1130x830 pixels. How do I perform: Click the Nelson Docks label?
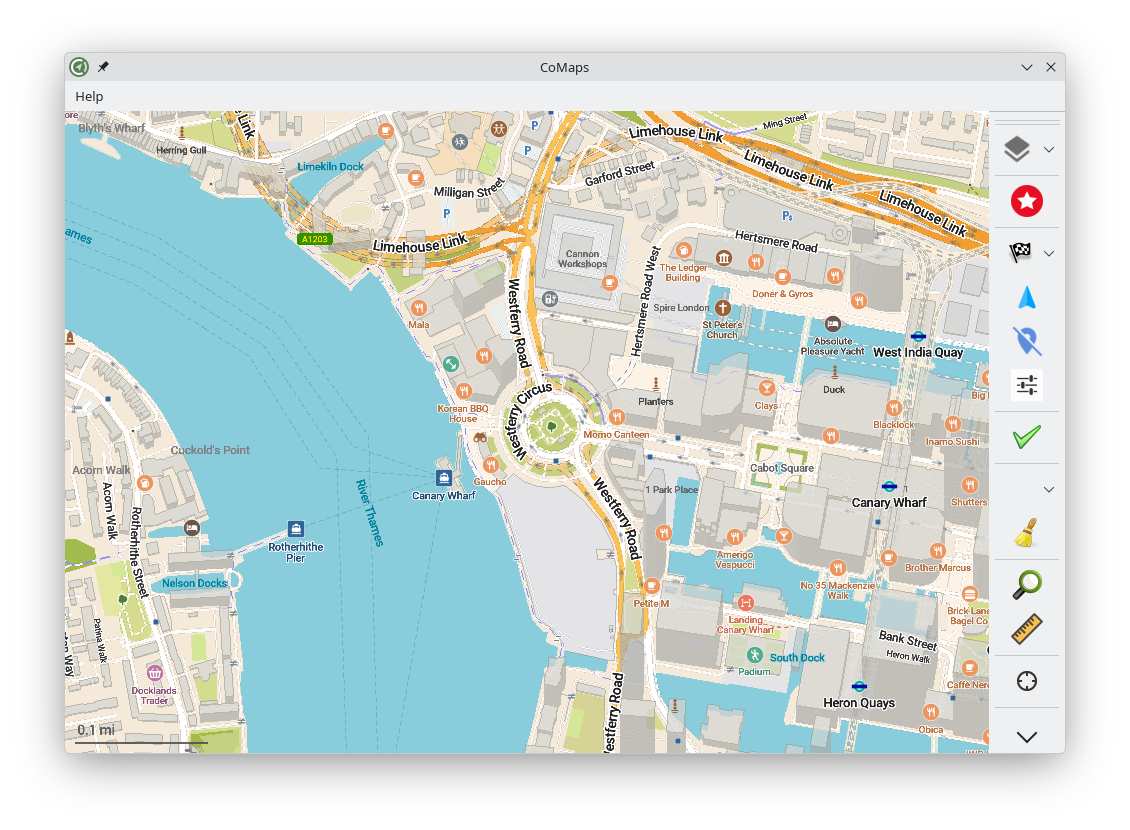pos(195,583)
